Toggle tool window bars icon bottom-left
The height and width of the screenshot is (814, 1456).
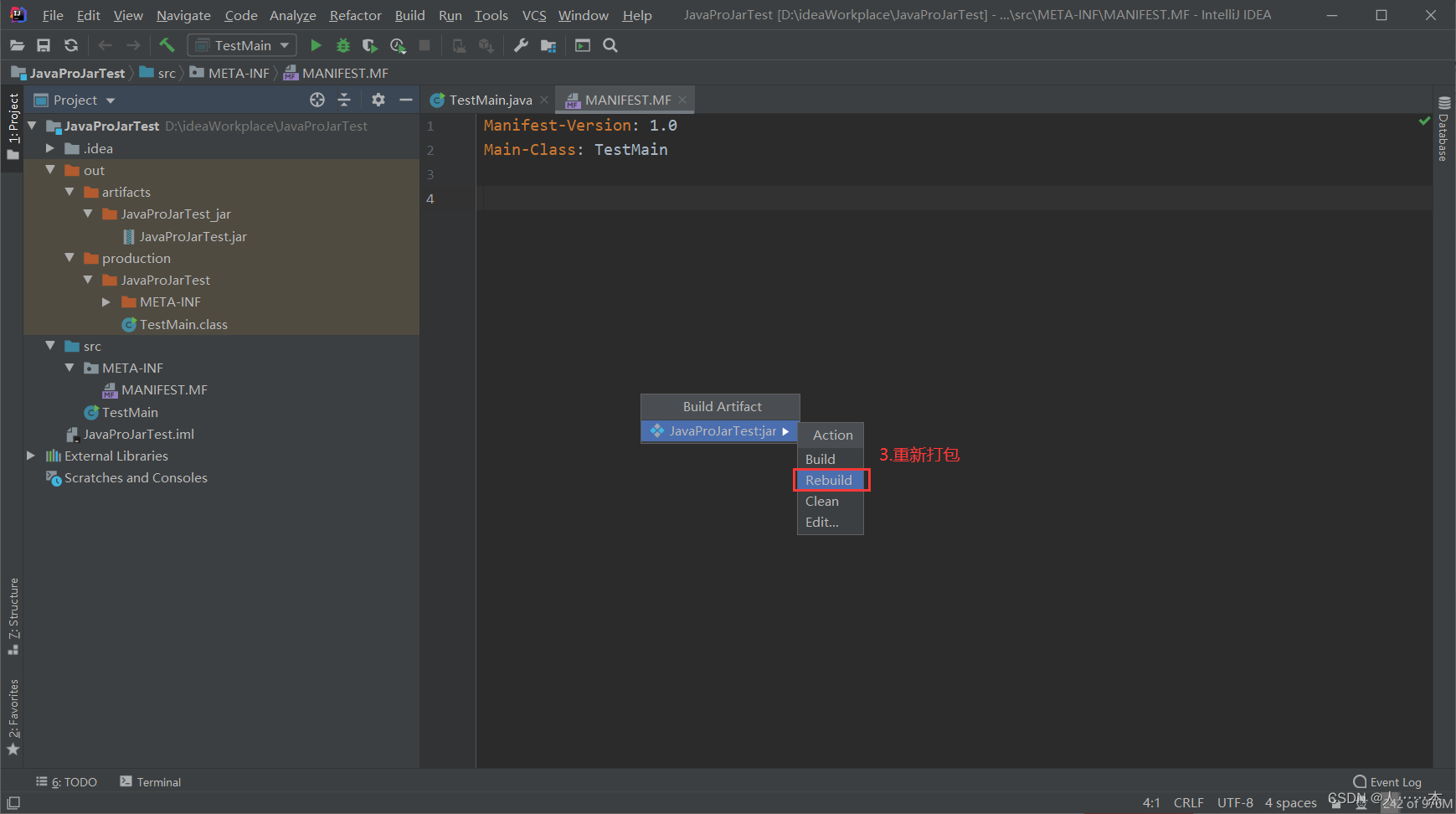13,802
